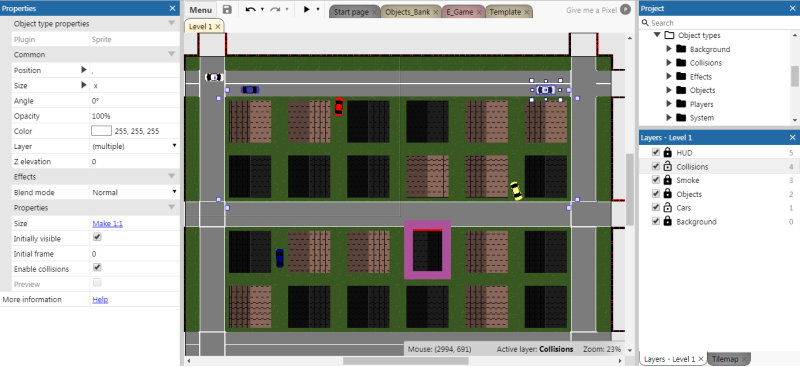Viewport: 800px width, 367px height.
Task: Open the Layer dropdown in Properties
Action: point(135,146)
